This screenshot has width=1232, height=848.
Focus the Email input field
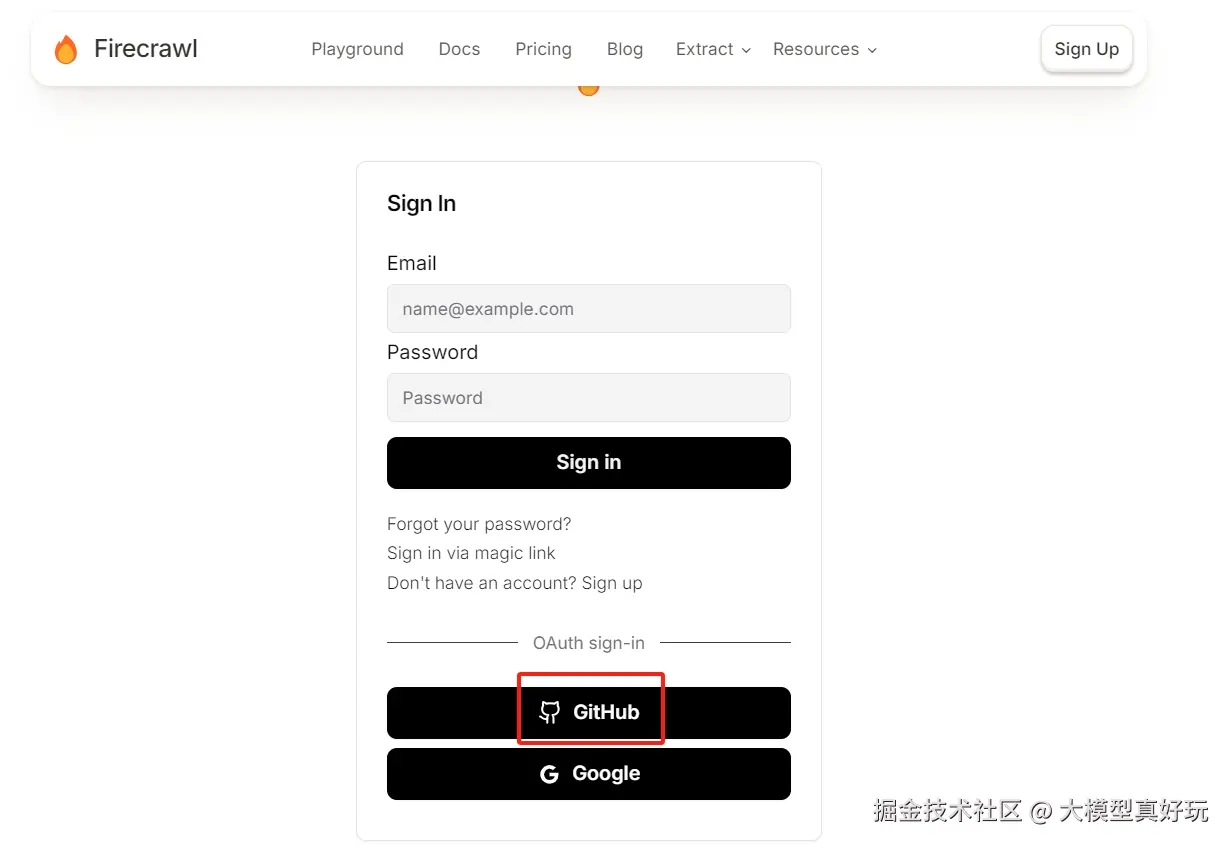pyautogui.click(x=589, y=309)
